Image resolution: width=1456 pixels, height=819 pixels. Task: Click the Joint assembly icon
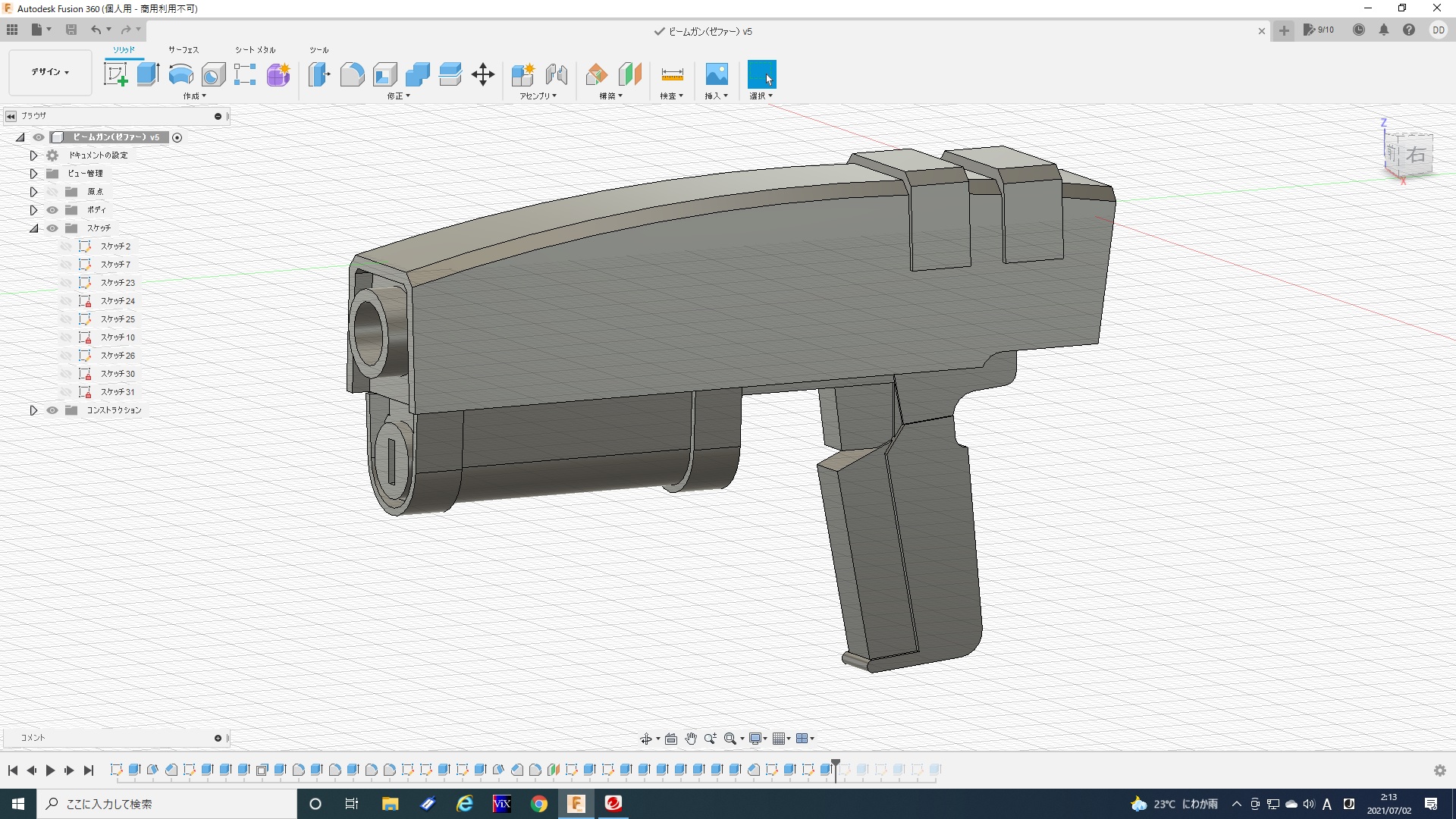coord(556,74)
